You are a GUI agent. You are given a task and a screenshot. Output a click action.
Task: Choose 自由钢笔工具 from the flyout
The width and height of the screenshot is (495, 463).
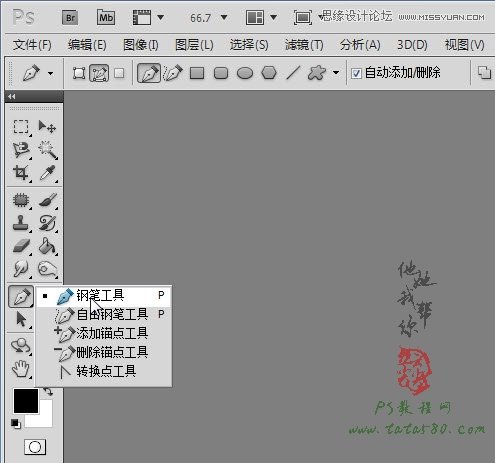pyautogui.click(x=104, y=314)
